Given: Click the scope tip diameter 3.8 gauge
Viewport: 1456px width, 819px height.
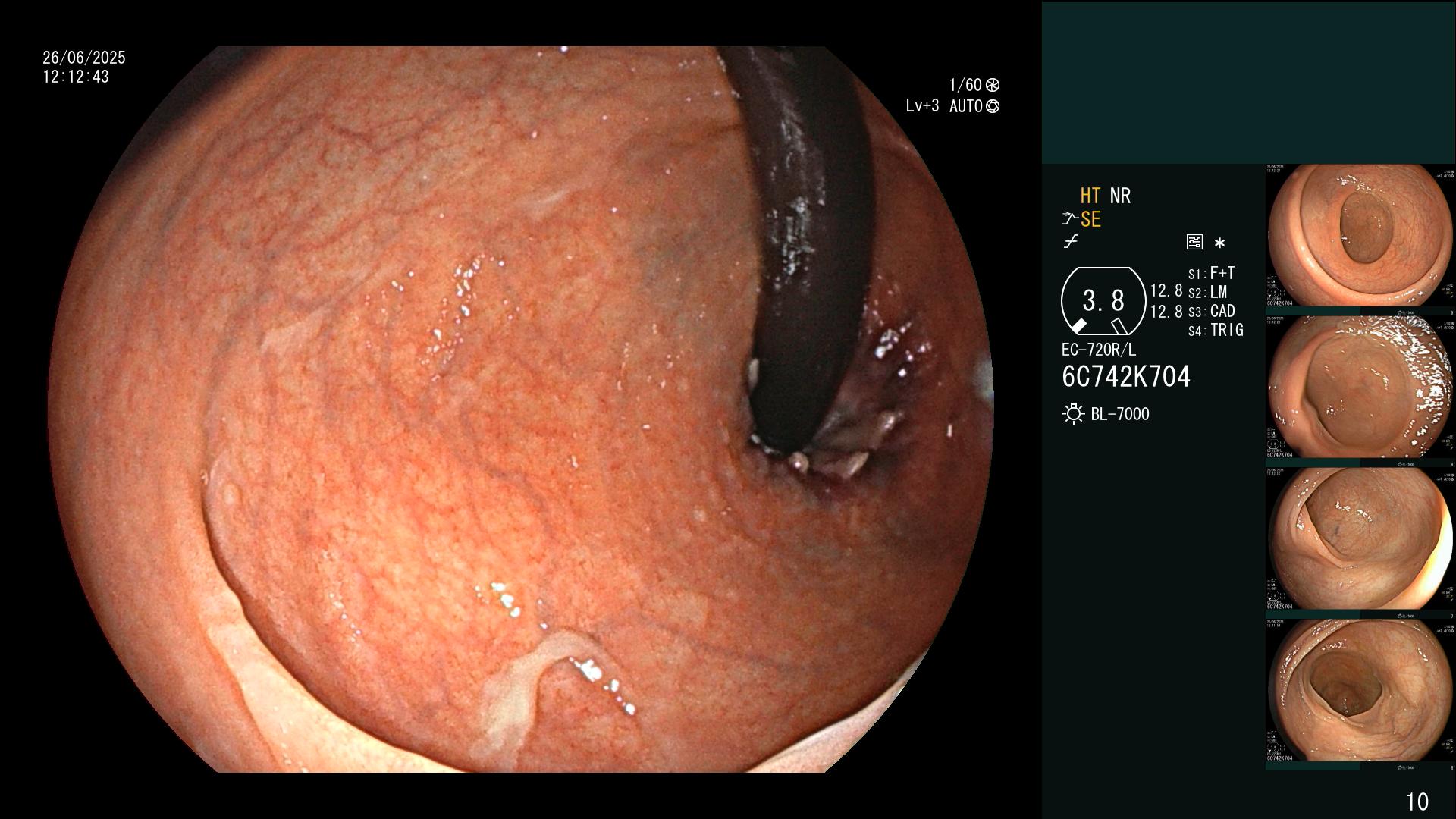Looking at the screenshot, I should pyautogui.click(x=1103, y=301).
